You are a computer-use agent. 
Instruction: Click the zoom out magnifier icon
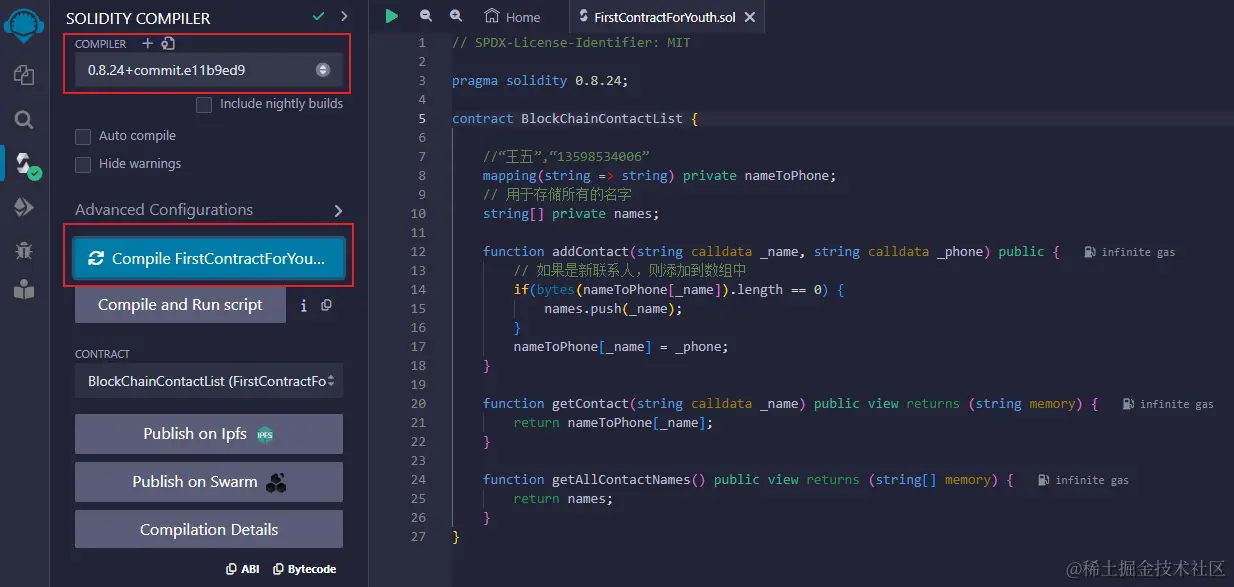(426, 16)
